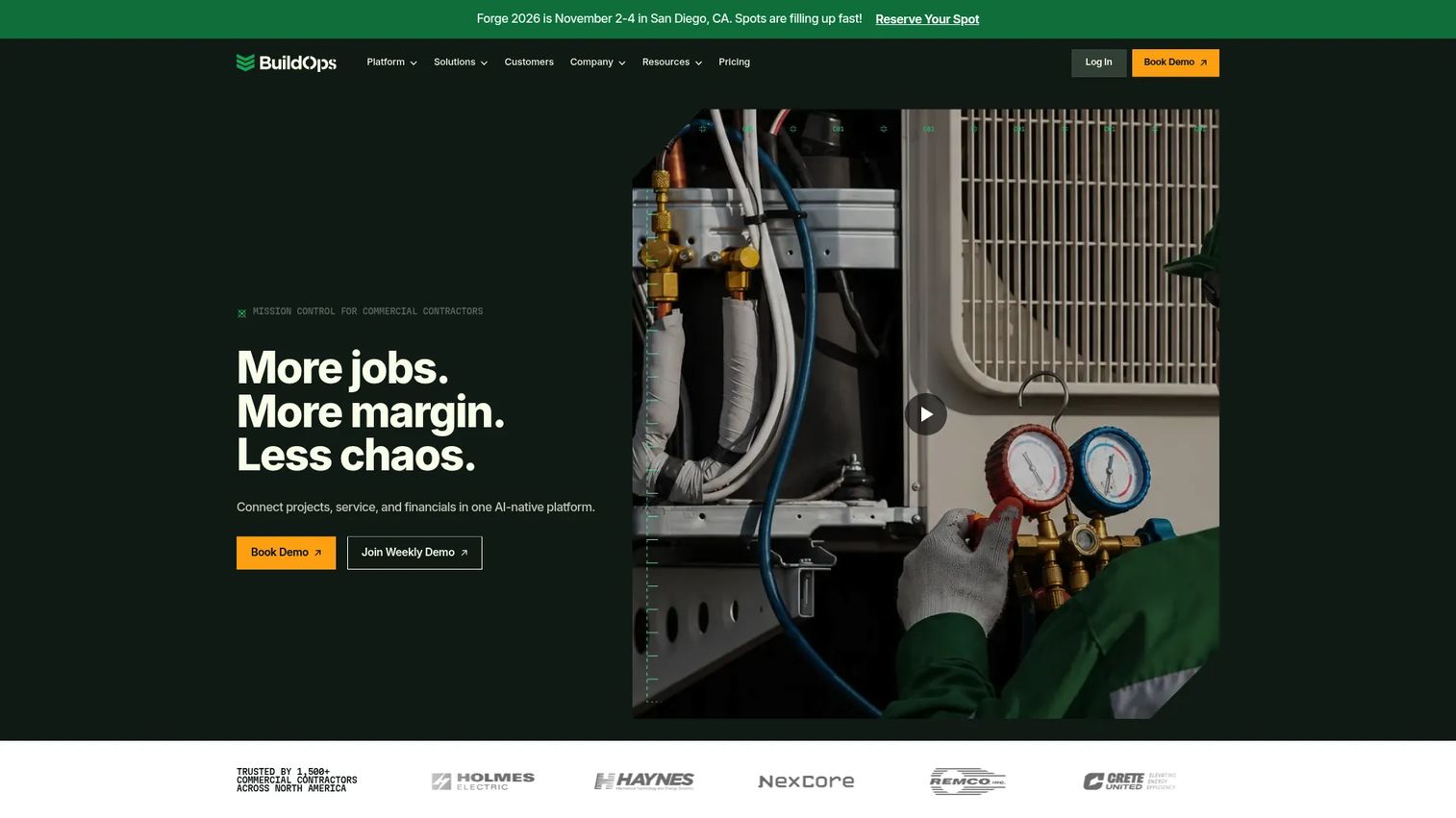
Task: Go to the Customers page
Action: (x=529, y=62)
